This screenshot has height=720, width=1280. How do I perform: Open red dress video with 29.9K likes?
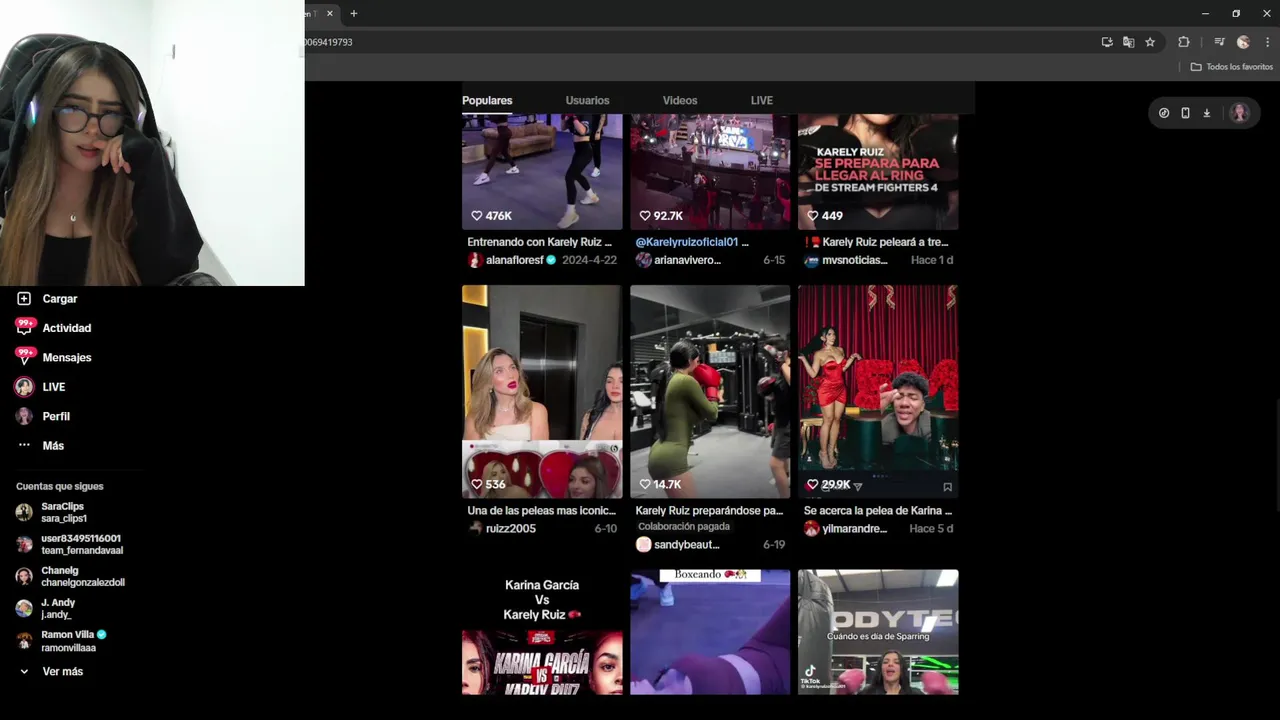878,391
